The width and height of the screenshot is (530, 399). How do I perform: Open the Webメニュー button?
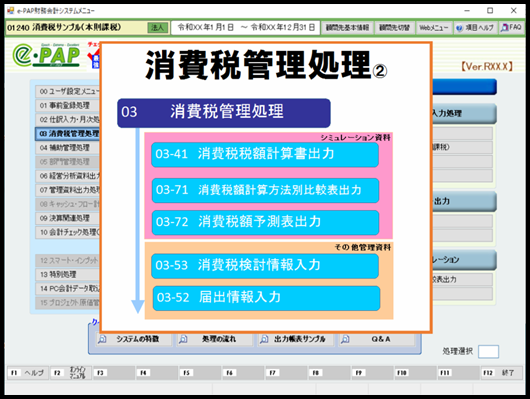click(x=434, y=28)
